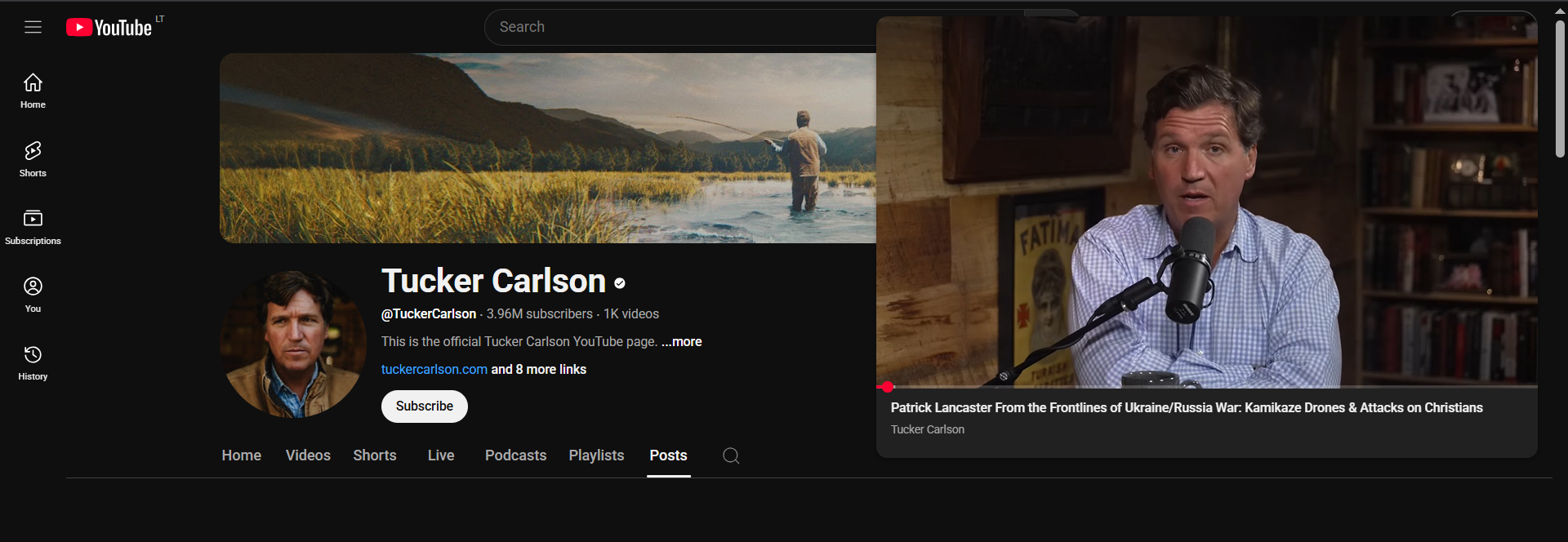Screen dimensions: 1568x542
Task: Open Subscriptions in the sidebar
Action: point(33,227)
